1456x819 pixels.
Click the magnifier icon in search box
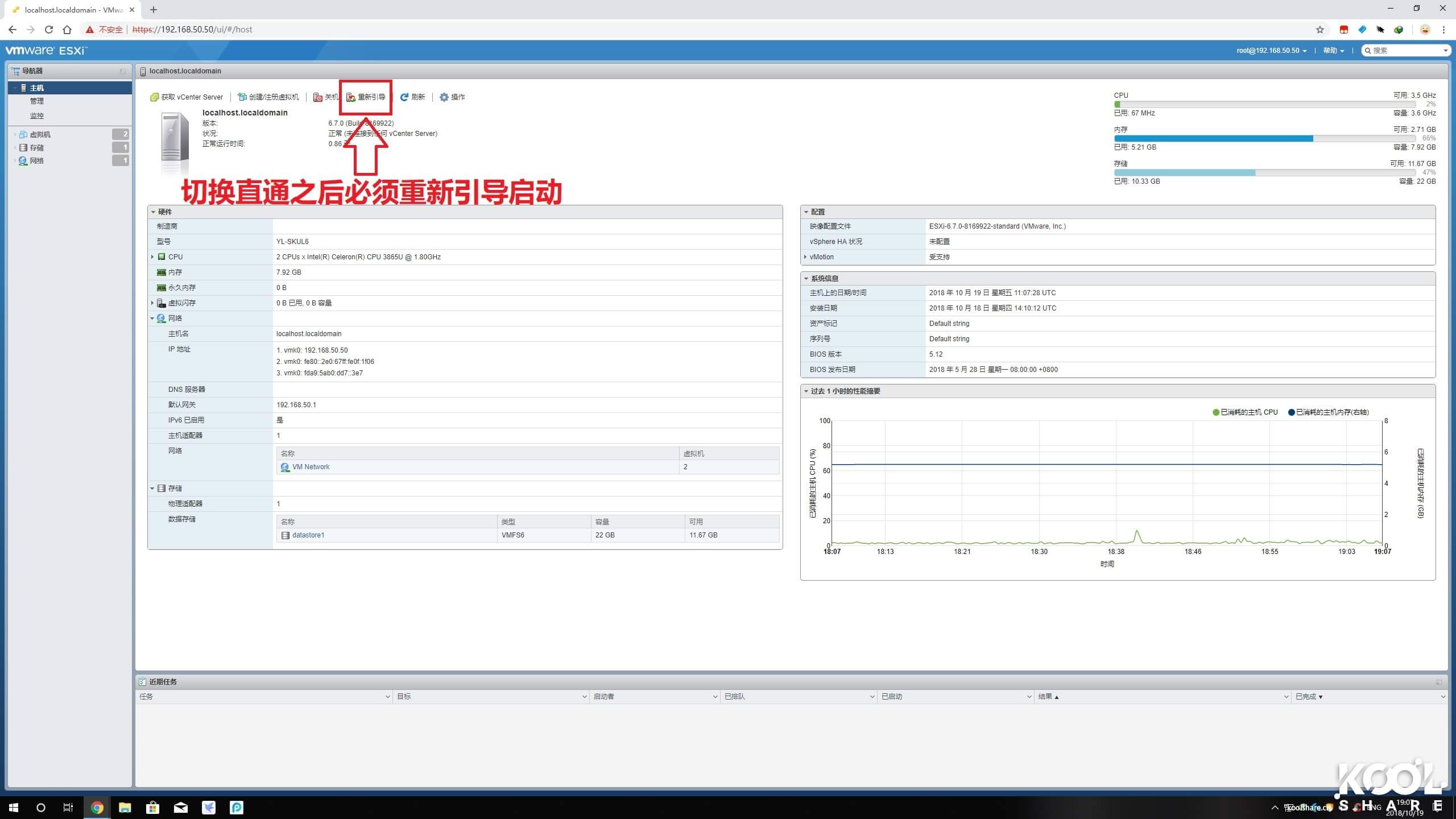tap(1367, 50)
